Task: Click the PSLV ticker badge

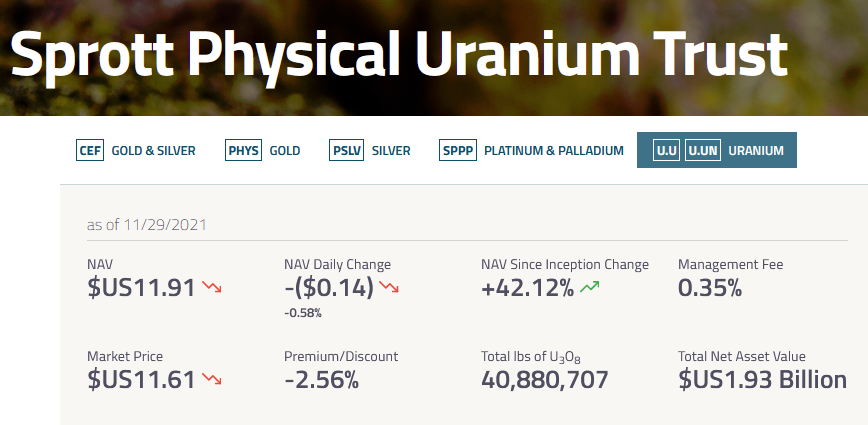Action: point(346,151)
